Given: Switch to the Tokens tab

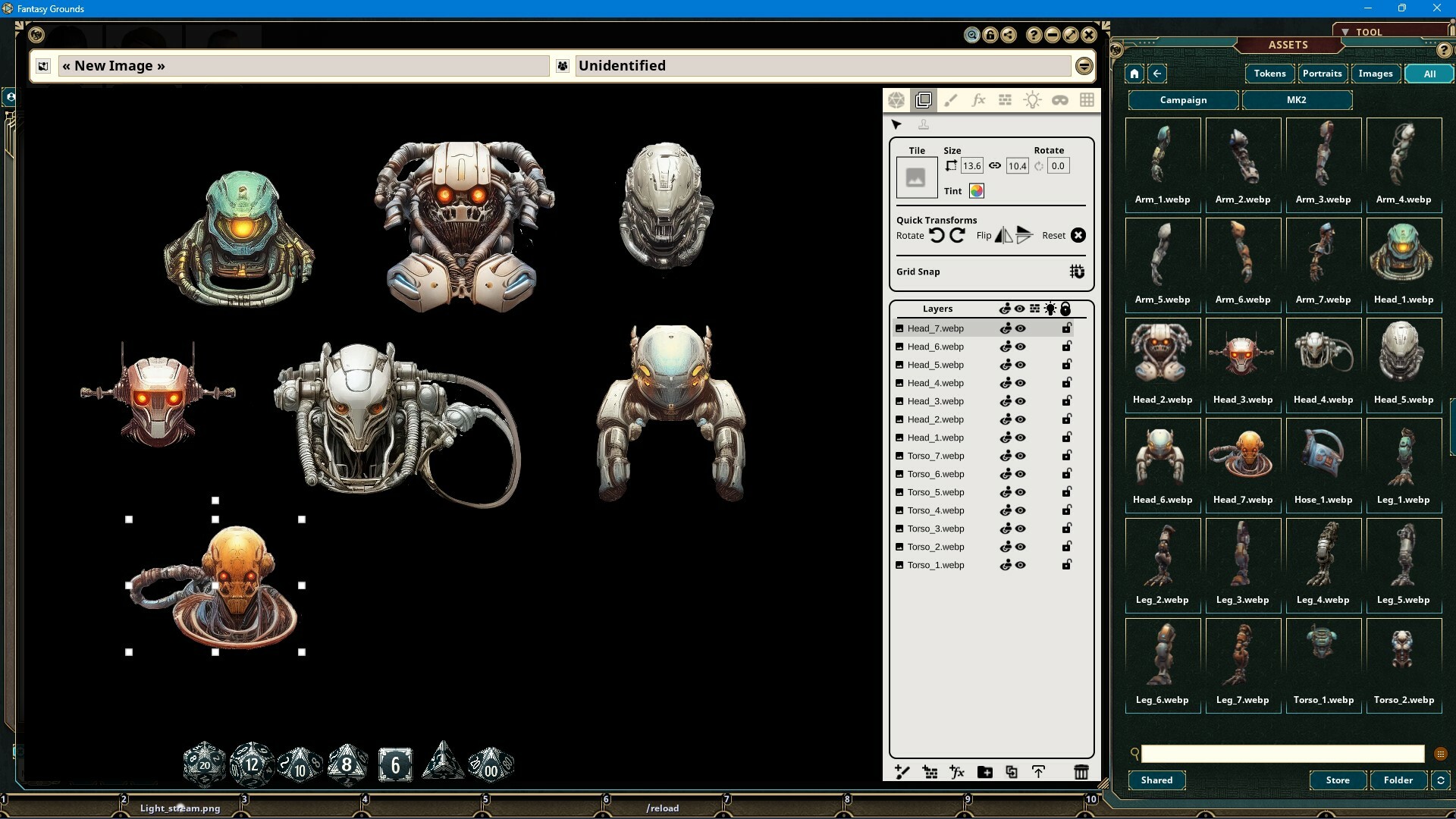Looking at the screenshot, I should point(1269,74).
